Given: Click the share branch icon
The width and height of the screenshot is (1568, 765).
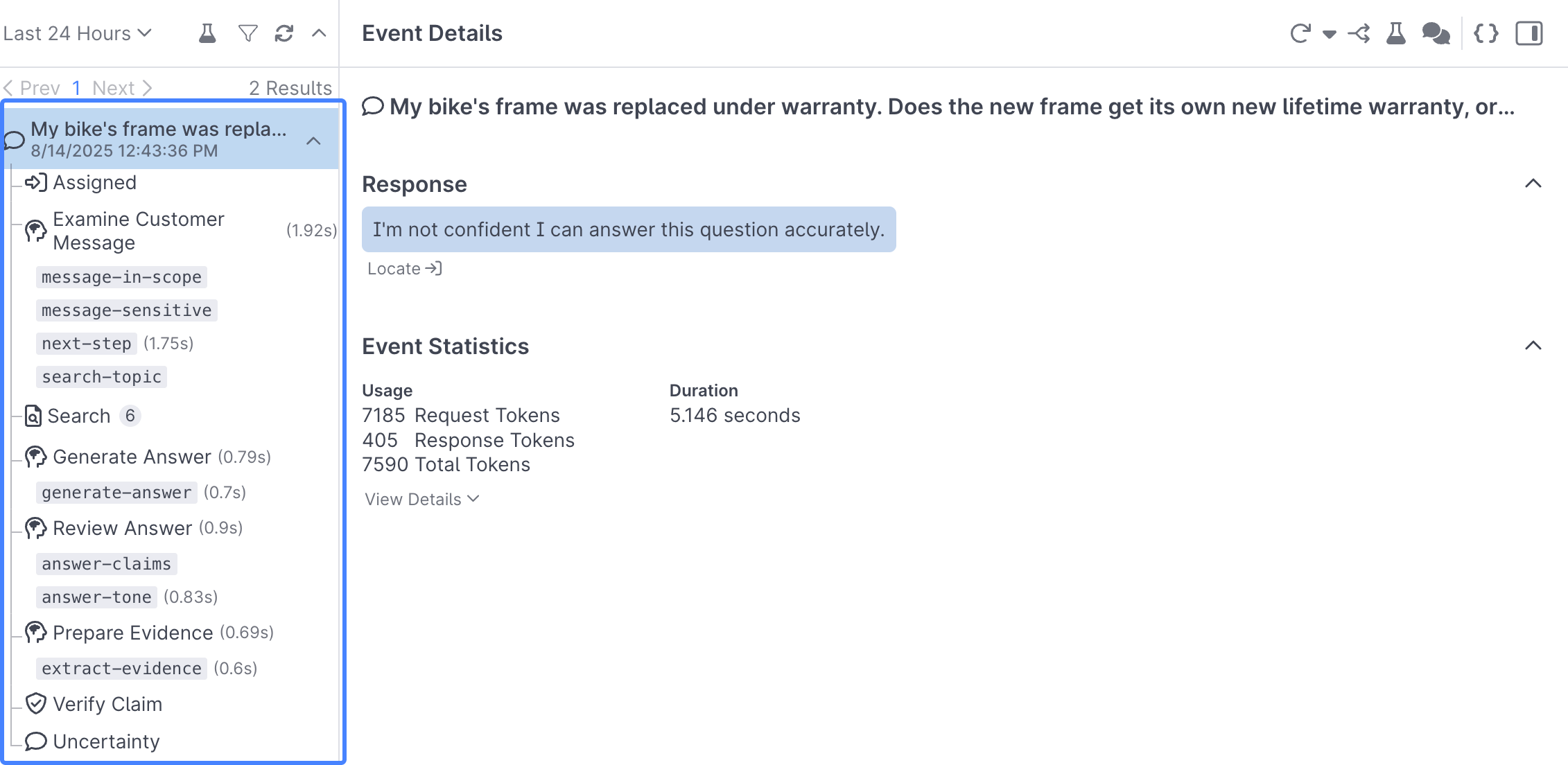Looking at the screenshot, I should point(1359,33).
